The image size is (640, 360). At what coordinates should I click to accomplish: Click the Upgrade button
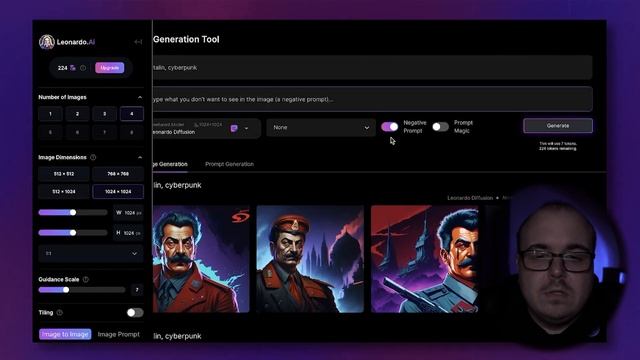click(109, 68)
